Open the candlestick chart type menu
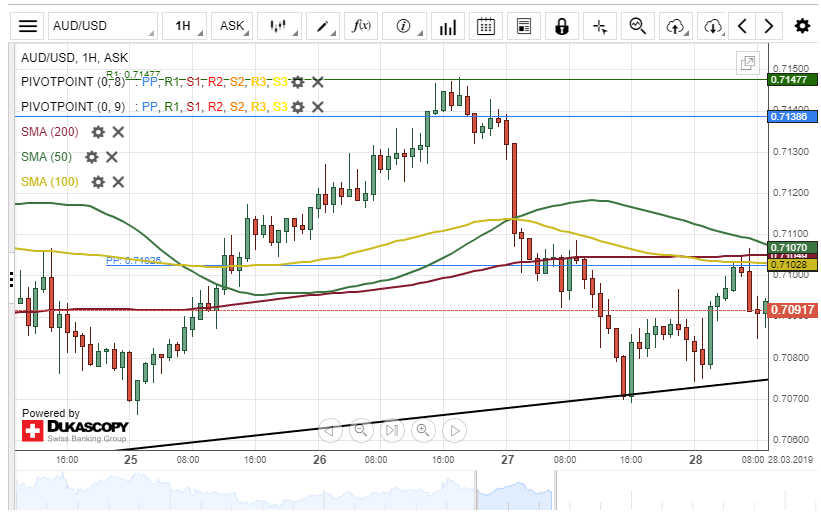The image size is (821, 519). pos(280,26)
